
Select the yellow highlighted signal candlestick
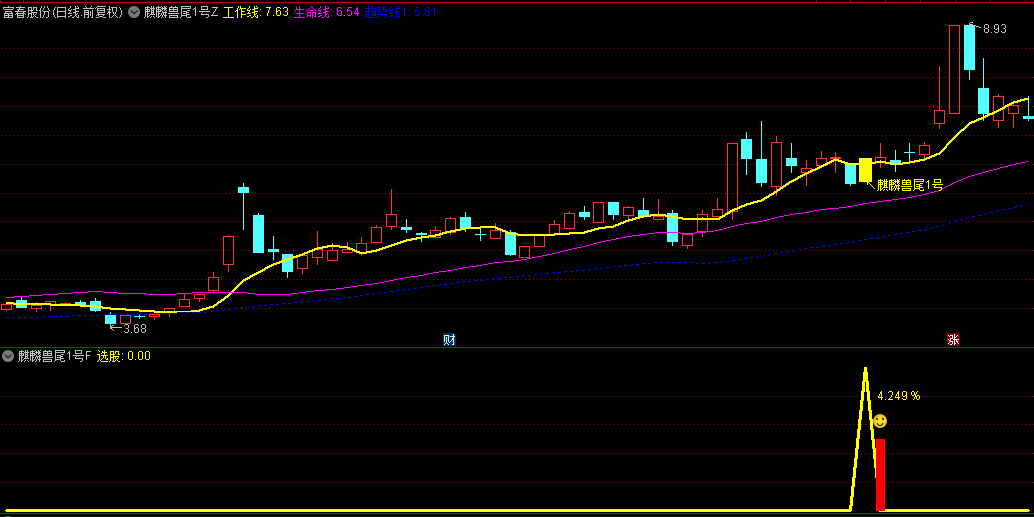coord(865,169)
